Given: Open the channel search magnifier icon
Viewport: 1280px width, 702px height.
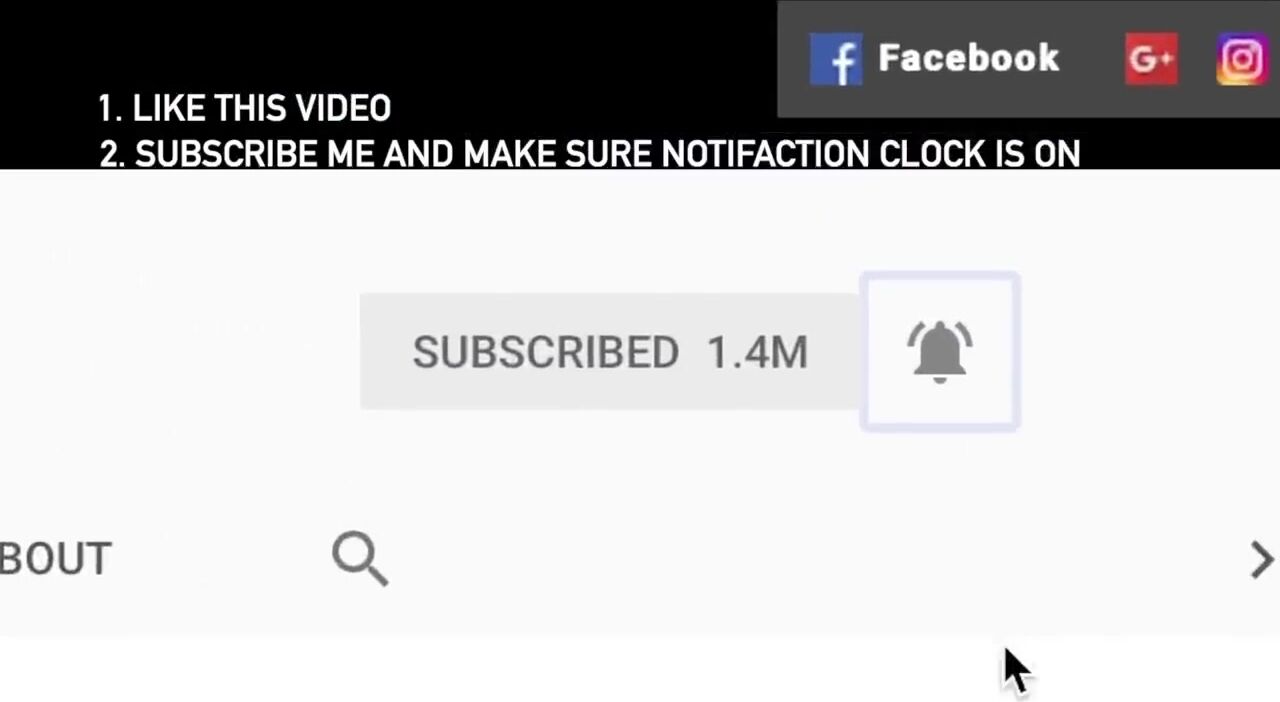Looking at the screenshot, I should tap(360, 558).
